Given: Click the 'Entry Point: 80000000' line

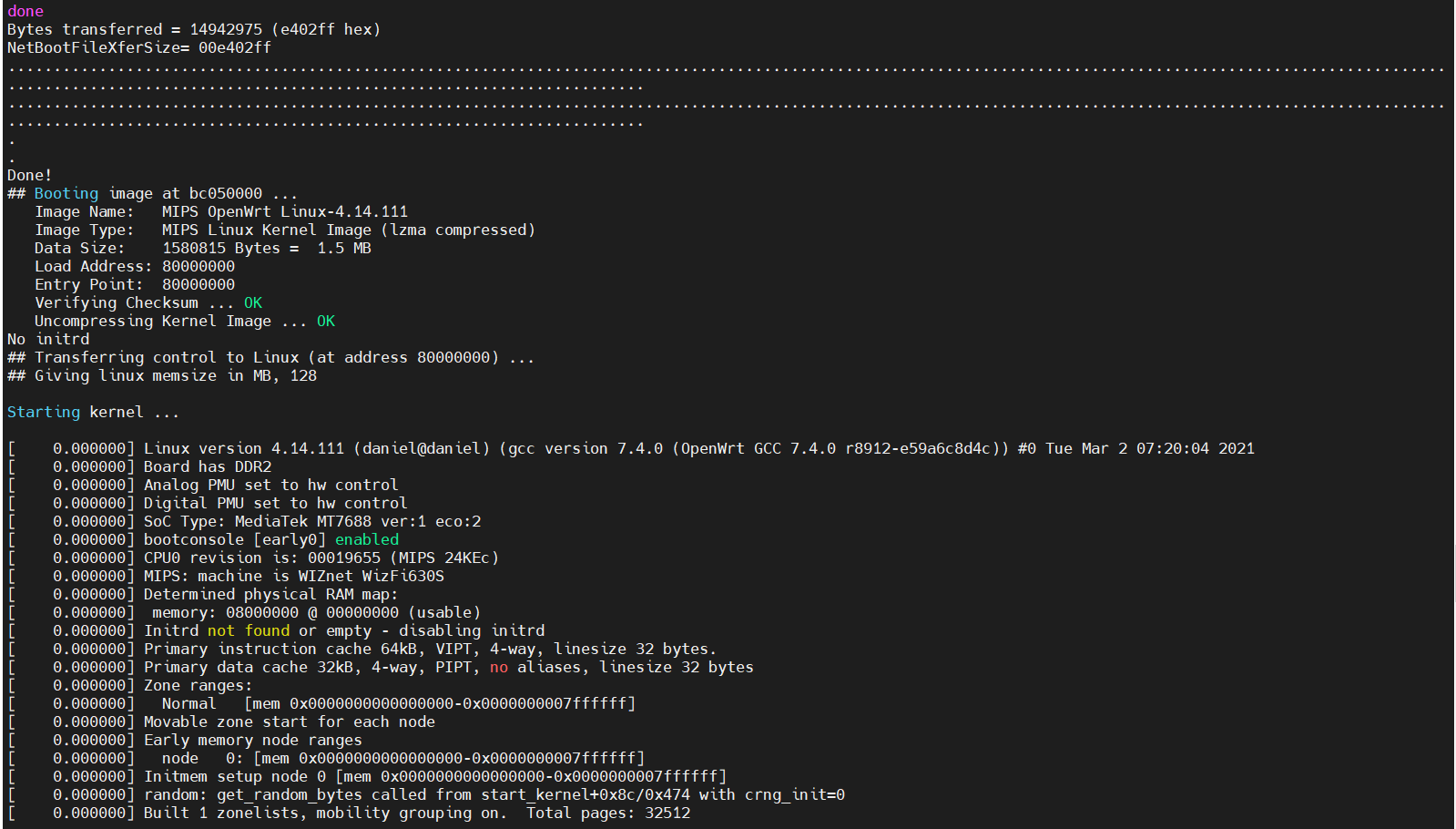Looking at the screenshot, I should pos(135,284).
